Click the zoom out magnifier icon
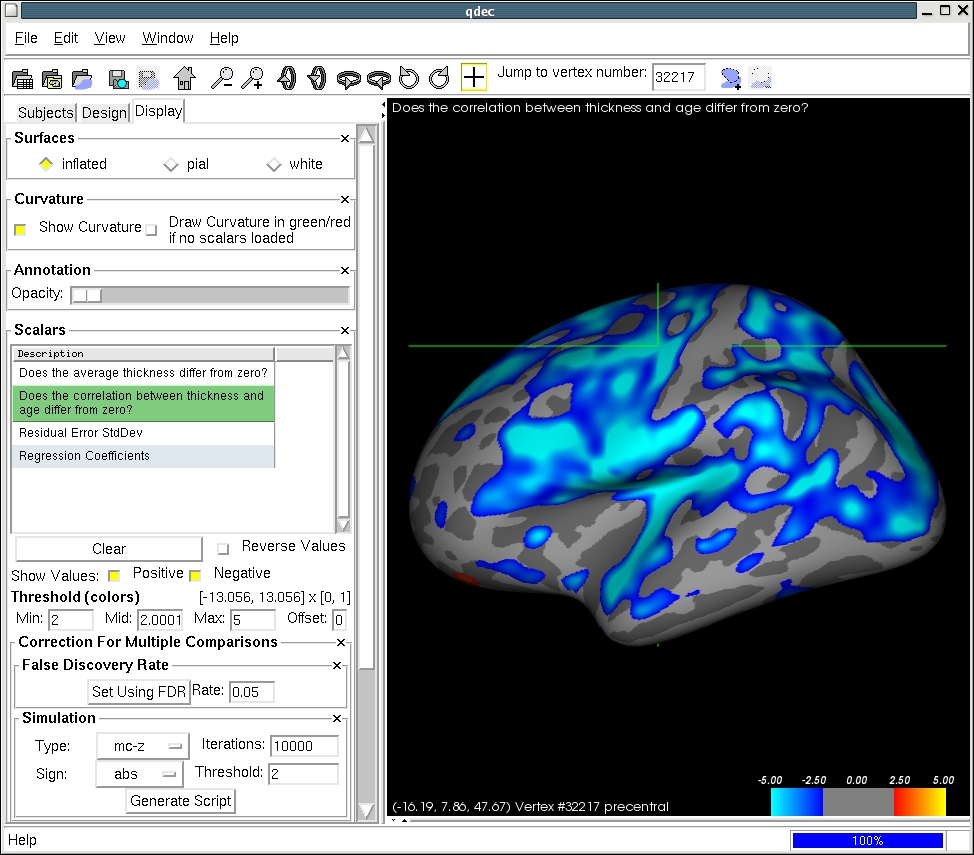Screen dimensions: 974x855 [221, 78]
